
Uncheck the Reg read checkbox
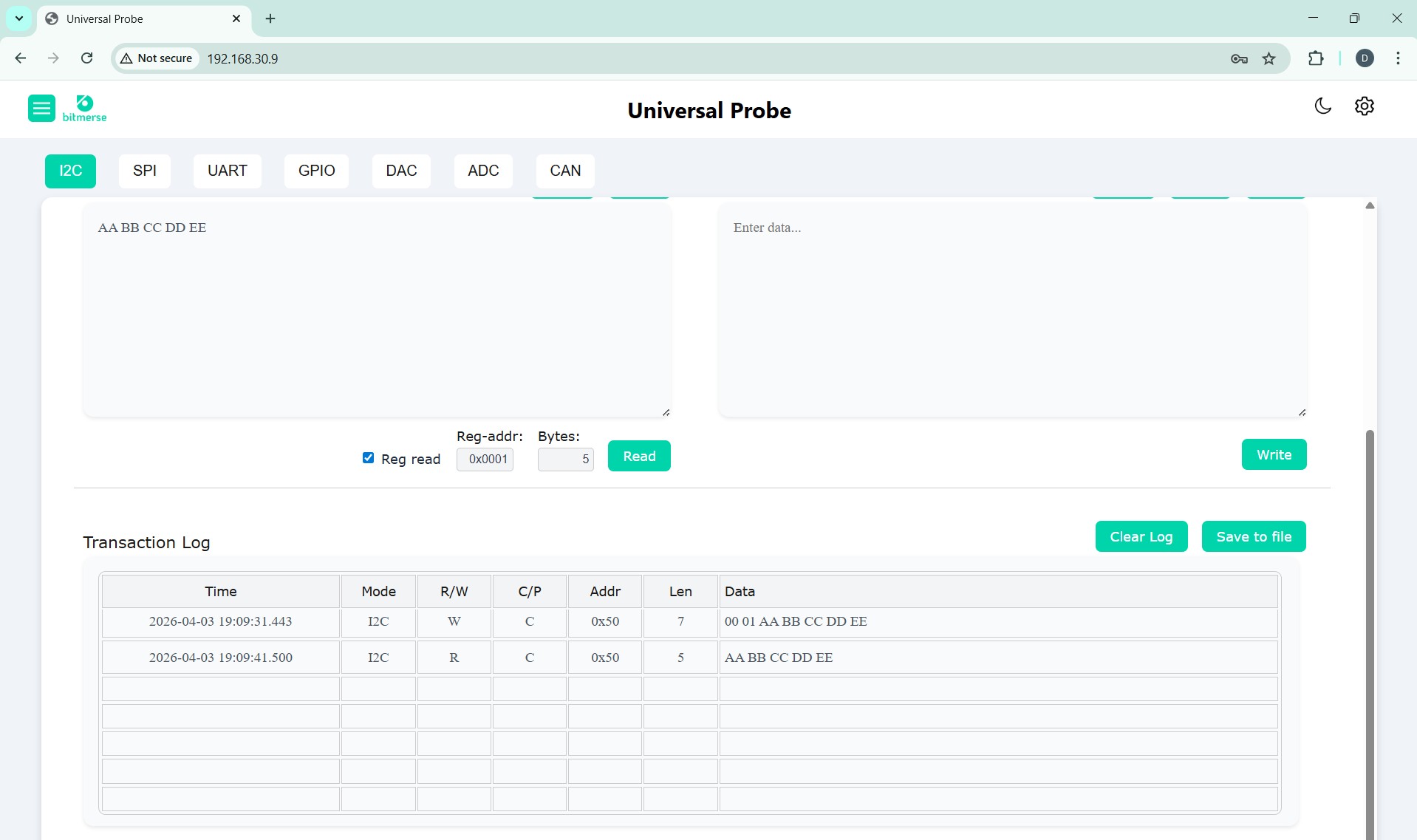pos(368,458)
